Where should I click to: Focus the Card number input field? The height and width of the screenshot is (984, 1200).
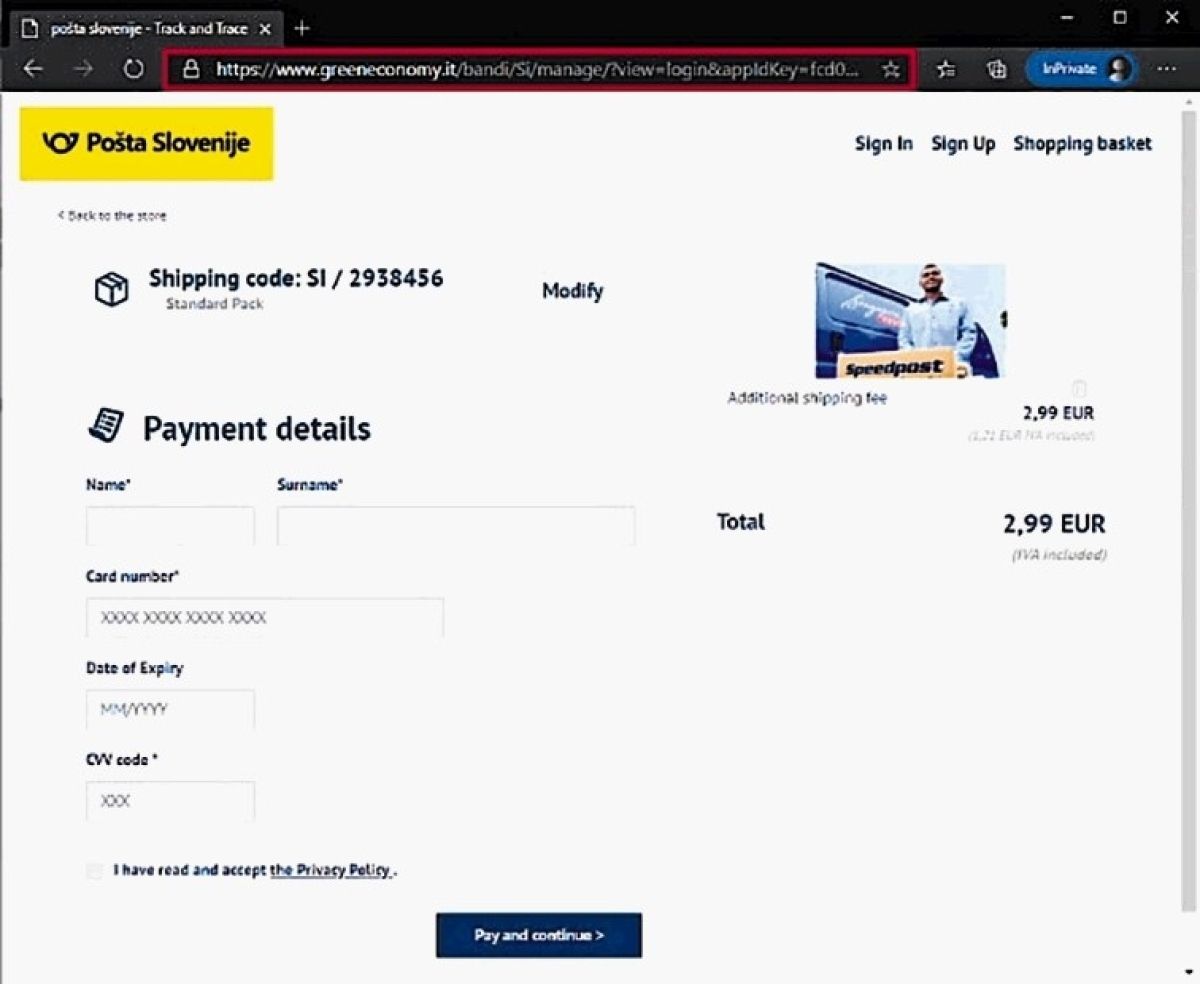pos(265,618)
